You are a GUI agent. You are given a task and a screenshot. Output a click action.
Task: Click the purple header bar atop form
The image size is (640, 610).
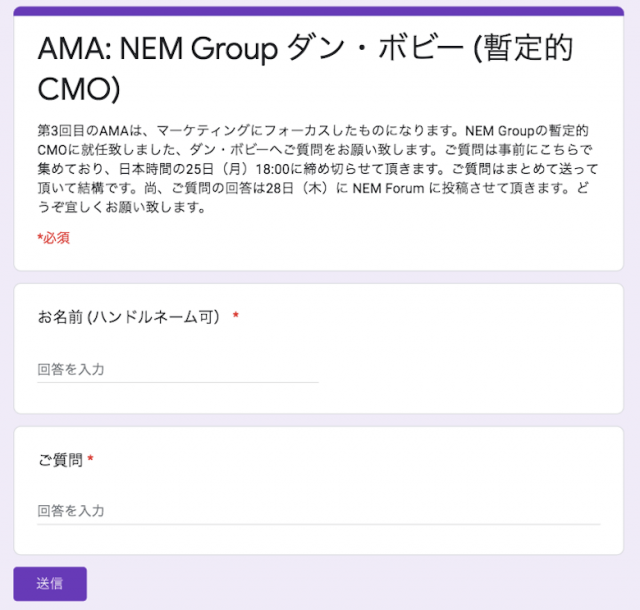click(318, 11)
